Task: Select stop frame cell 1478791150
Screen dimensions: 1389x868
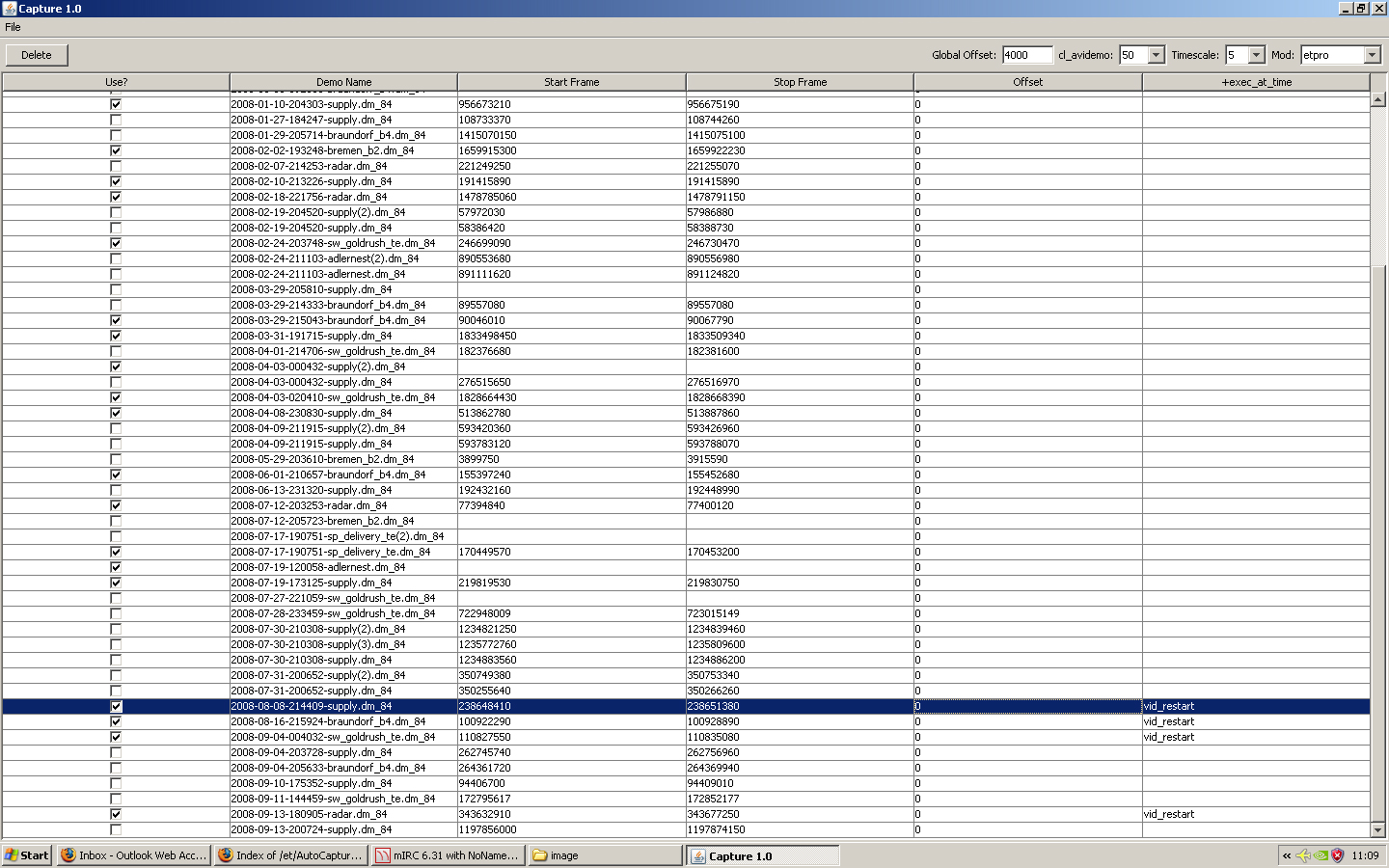Action: click(800, 197)
